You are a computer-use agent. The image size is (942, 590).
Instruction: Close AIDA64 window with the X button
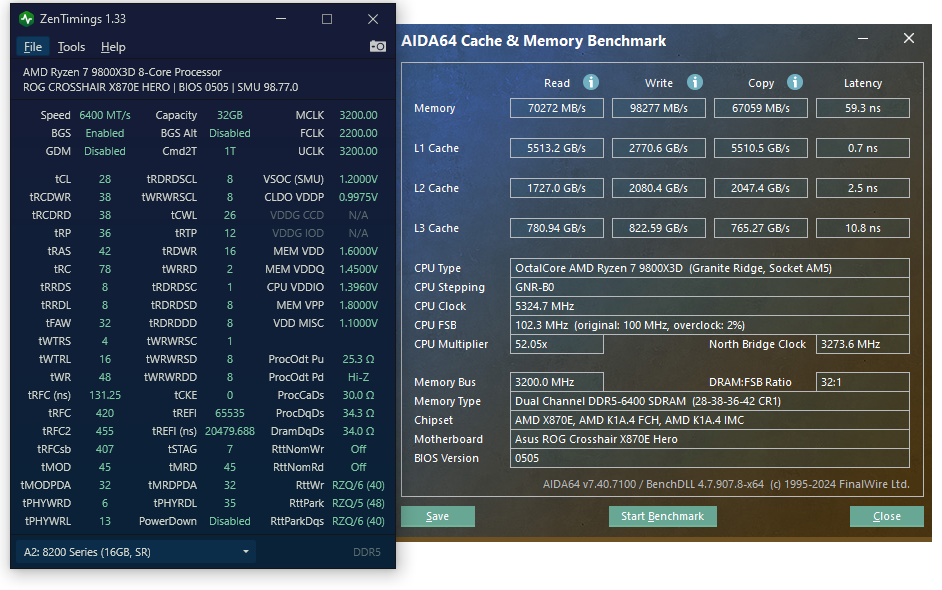pyautogui.click(x=909, y=38)
